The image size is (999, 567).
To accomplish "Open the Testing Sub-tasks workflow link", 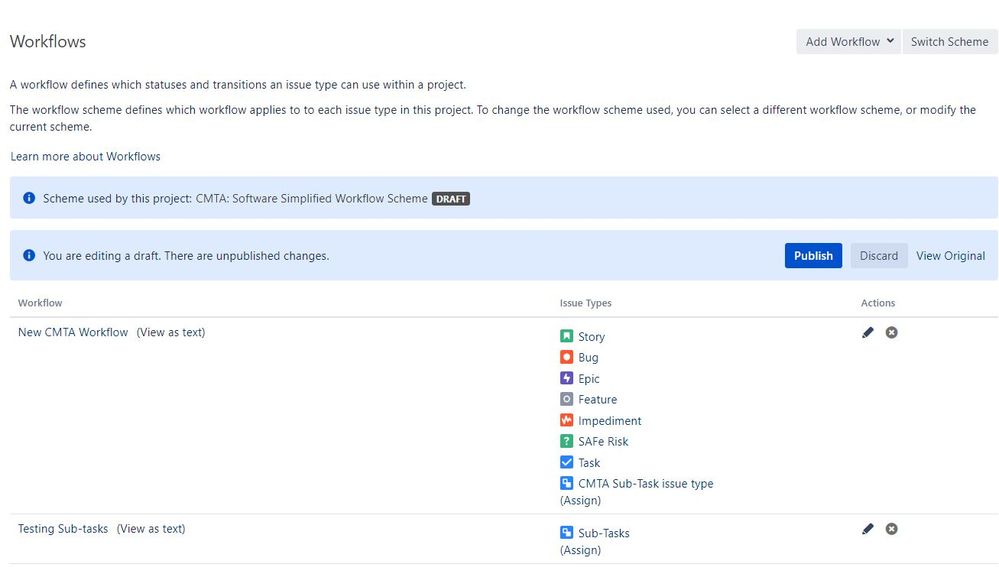I will [x=63, y=528].
